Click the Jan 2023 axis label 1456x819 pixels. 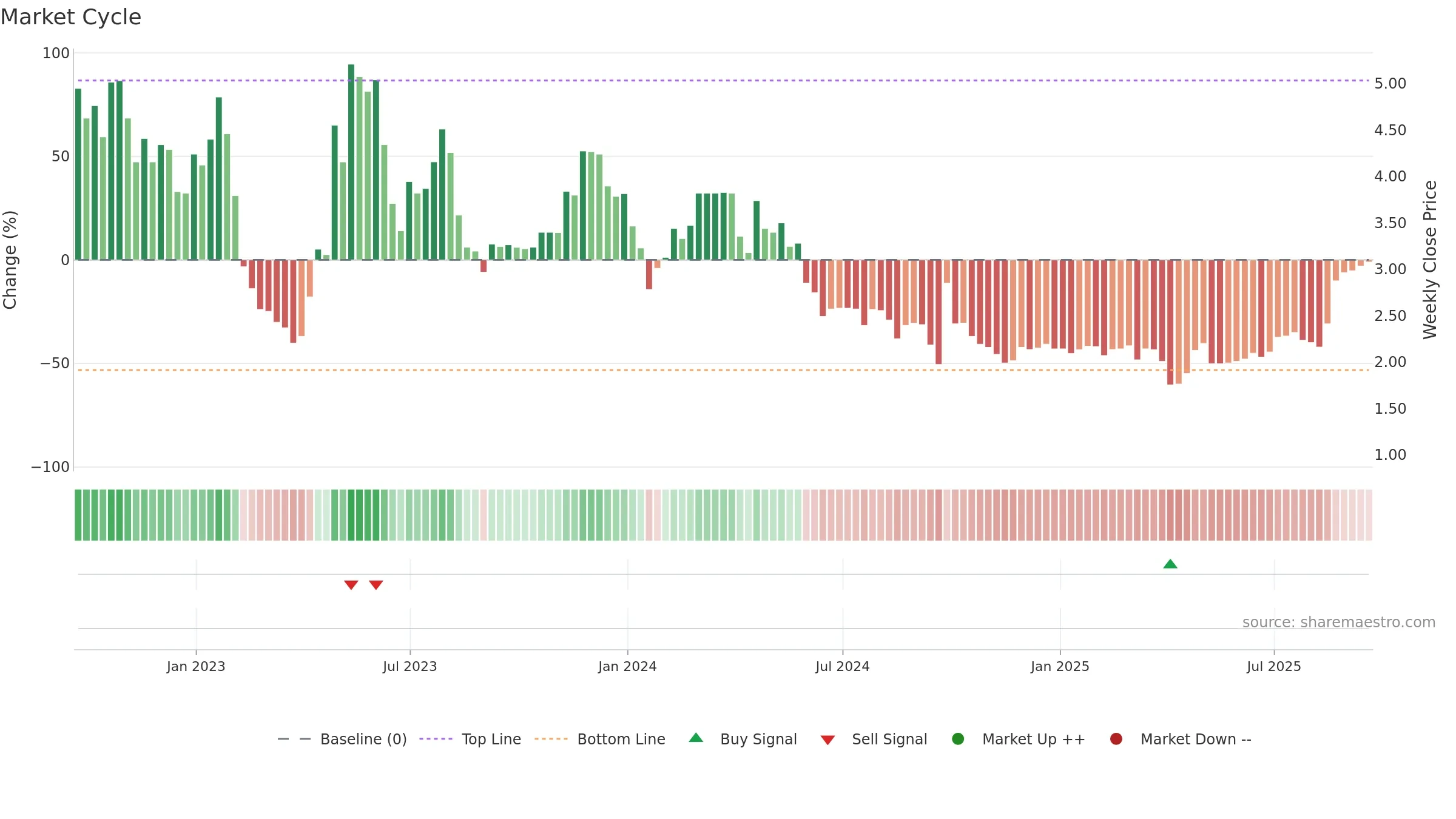coord(196,667)
